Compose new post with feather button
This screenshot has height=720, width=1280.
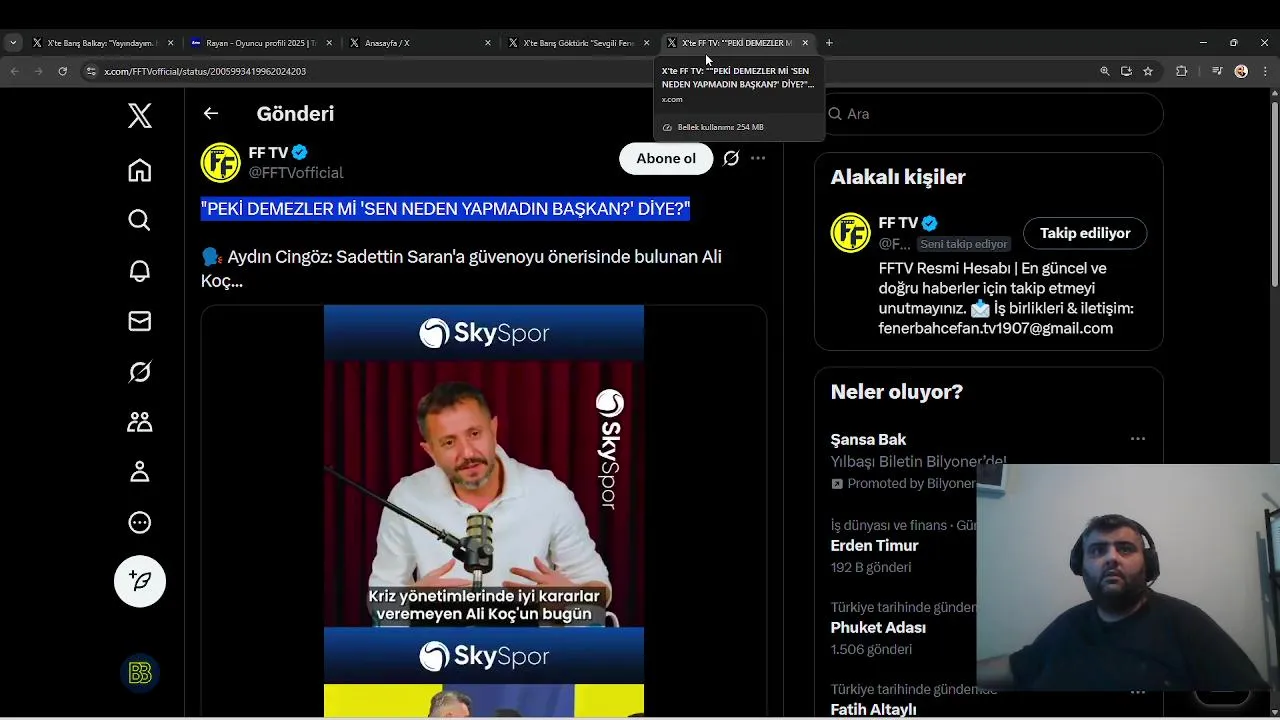pyautogui.click(x=140, y=581)
